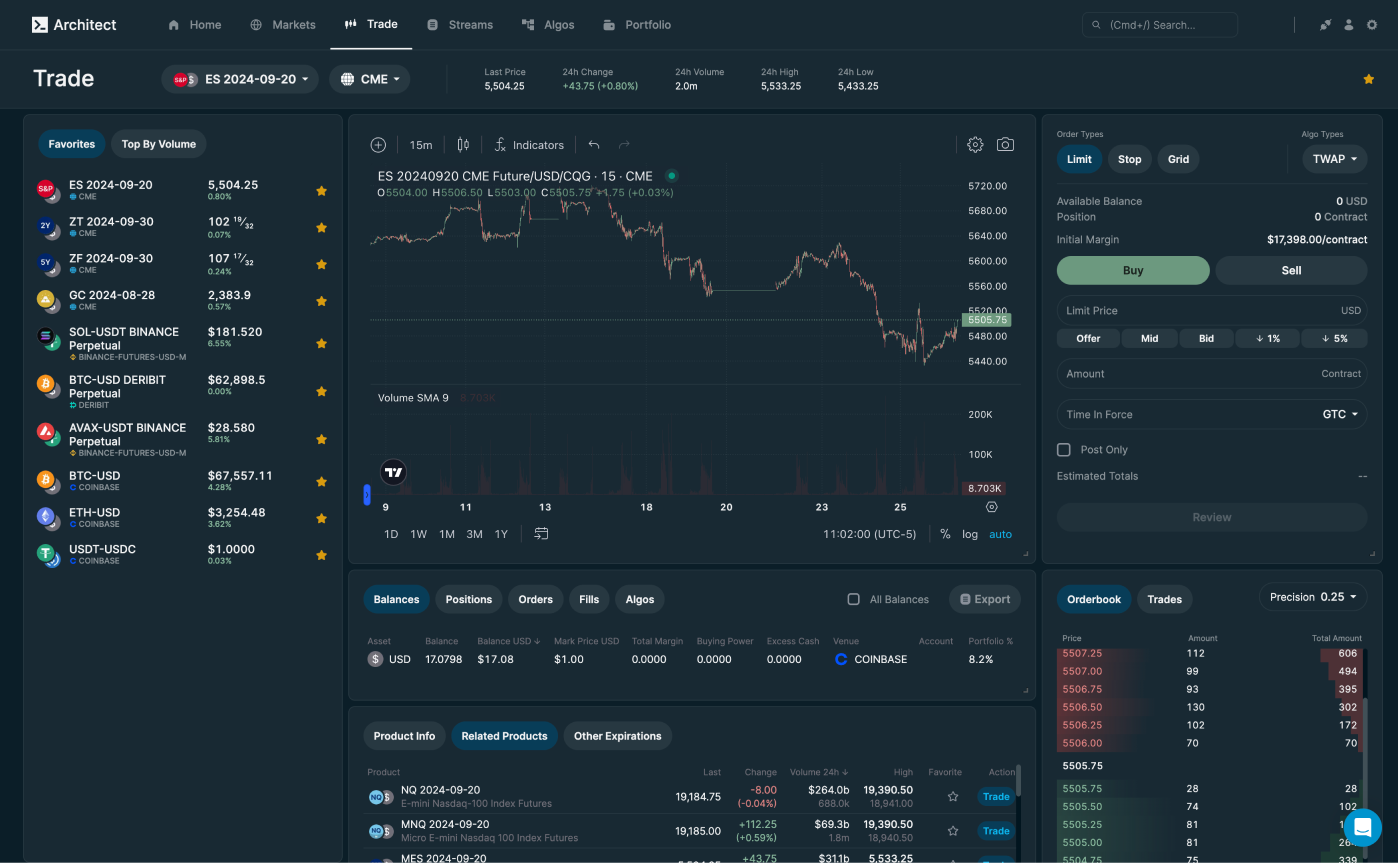The image size is (1398, 863).
Task: Select the candlestick chart type icon
Action: coord(462,145)
